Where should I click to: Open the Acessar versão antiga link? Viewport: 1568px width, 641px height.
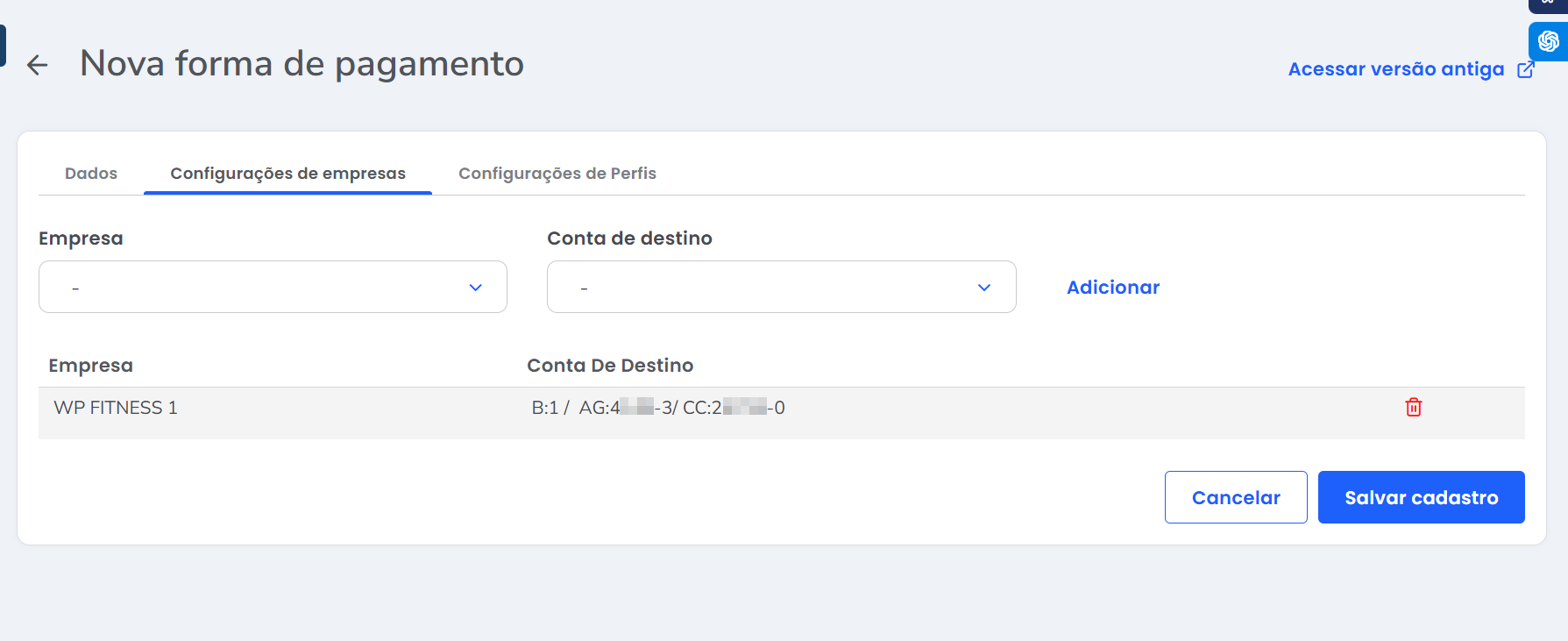(1395, 69)
